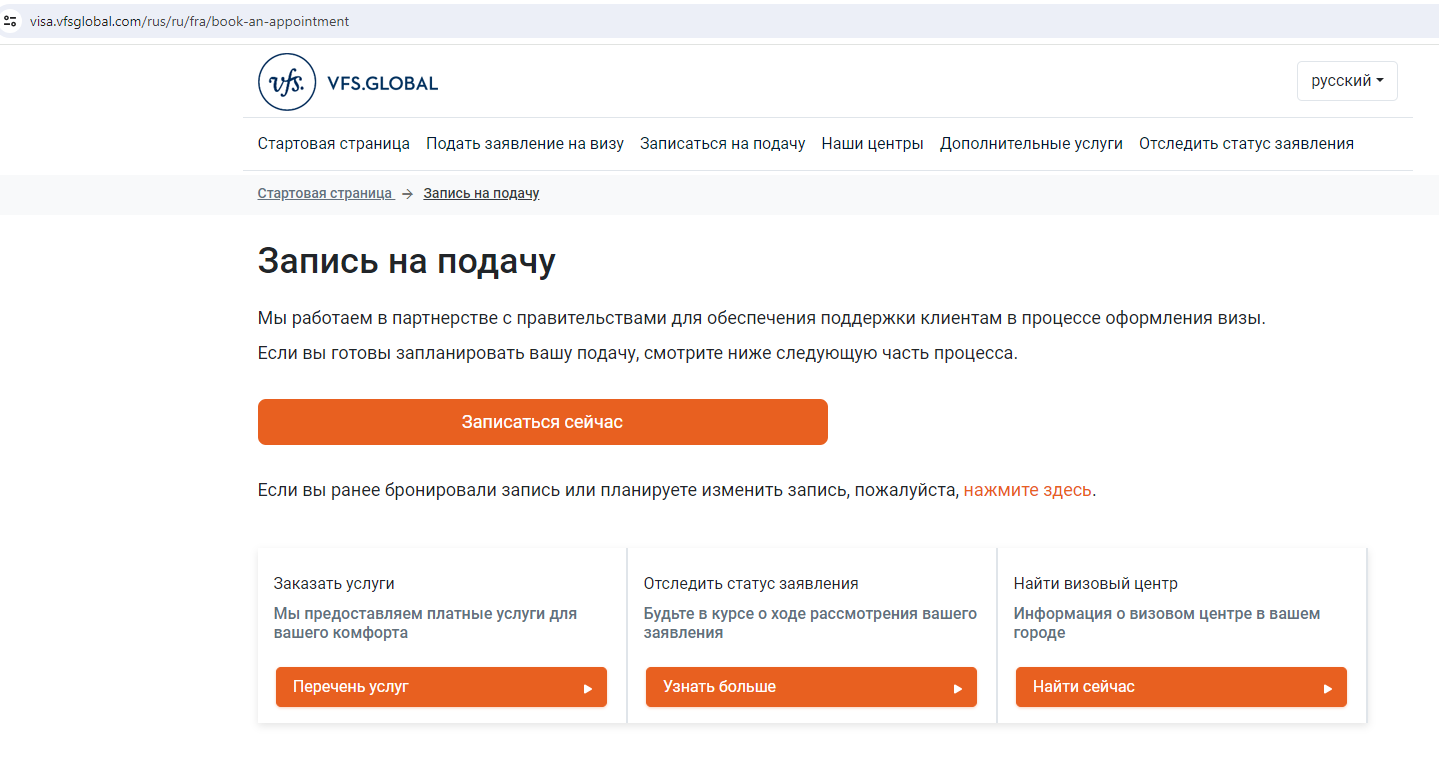Click the Стартовая страница breadcrumb link
This screenshot has width=1439, height=770.
(x=325, y=193)
